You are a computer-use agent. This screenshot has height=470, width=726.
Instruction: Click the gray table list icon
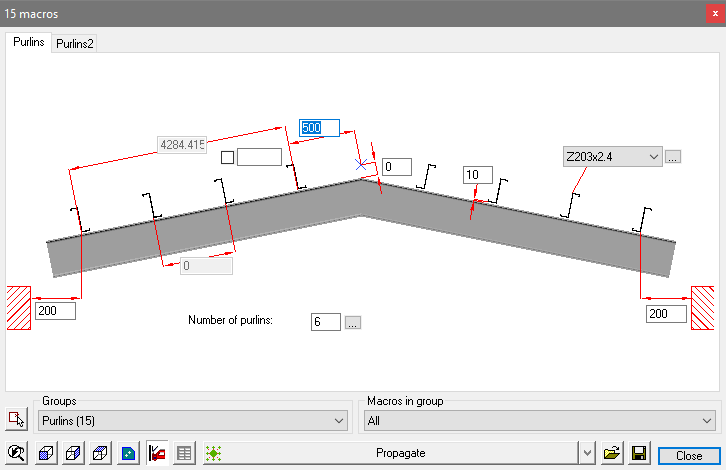click(184, 454)
